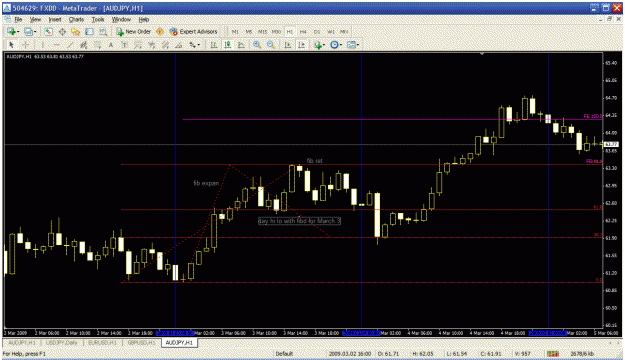This screenshot has width=625, height=360.
Task: Open MetaEditor from the toolbar
Action: coord(160,31)
